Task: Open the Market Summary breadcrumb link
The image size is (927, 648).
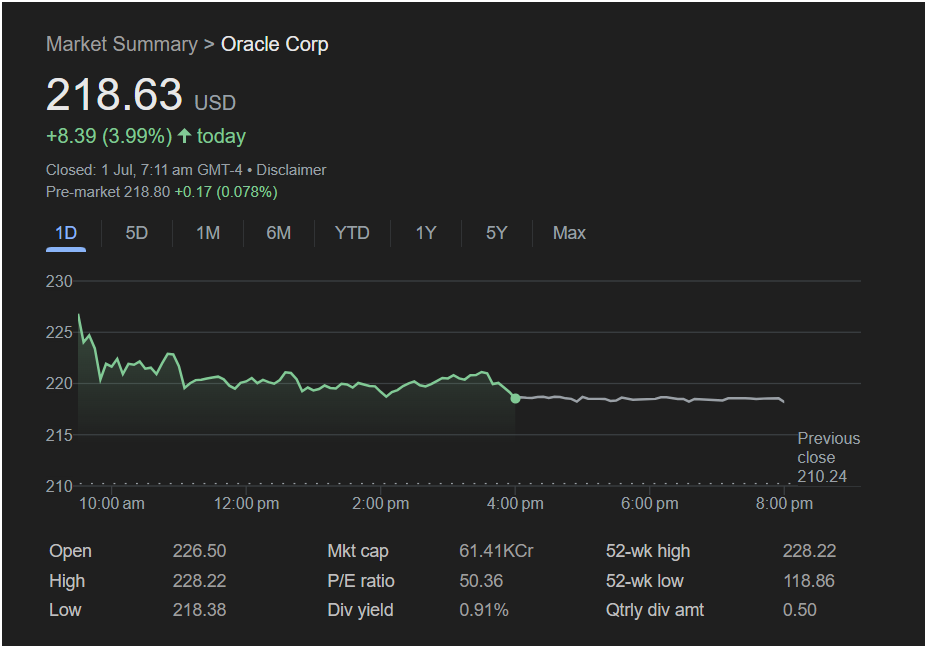Action: coord(122,44)
